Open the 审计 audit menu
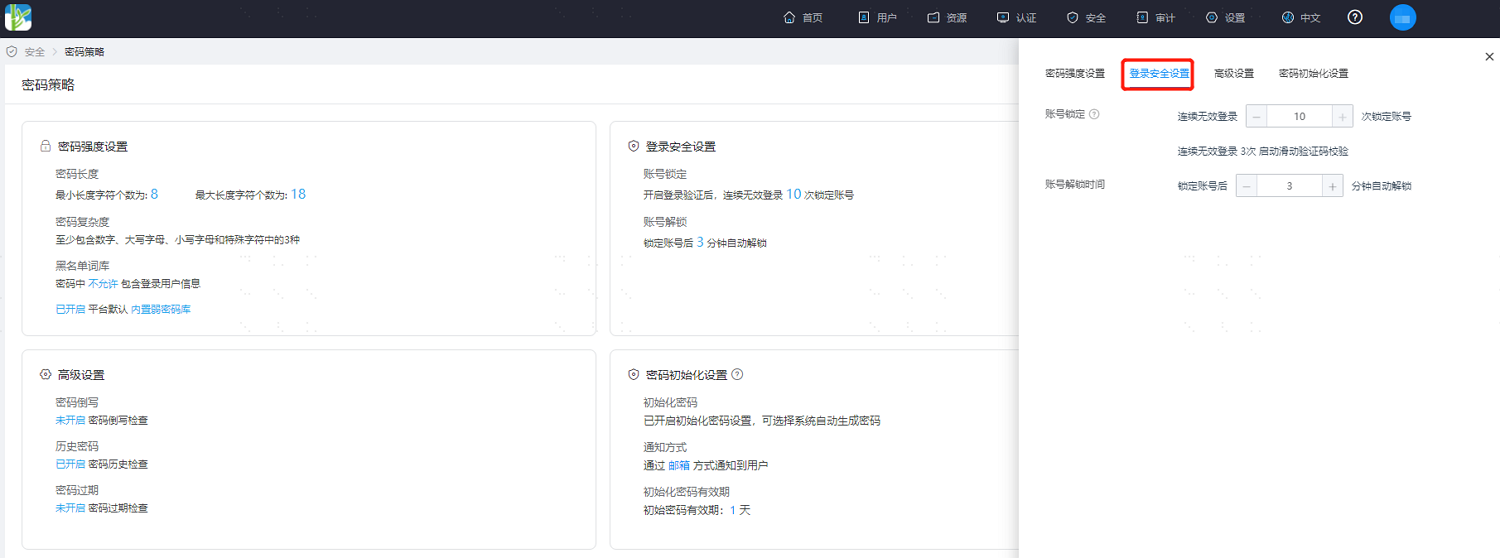This screenshot has height=558, width=1500. (x=1156, y=18)
